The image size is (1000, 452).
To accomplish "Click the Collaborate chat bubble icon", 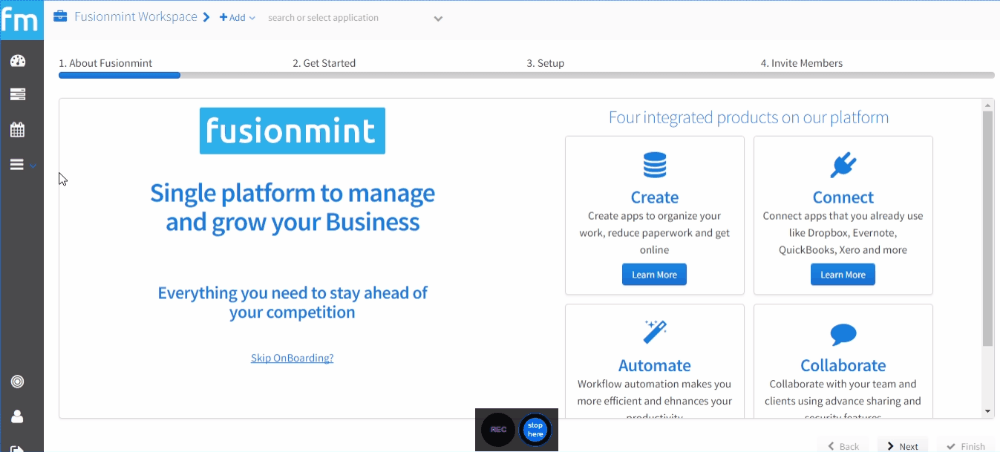I will click(843, 334).
